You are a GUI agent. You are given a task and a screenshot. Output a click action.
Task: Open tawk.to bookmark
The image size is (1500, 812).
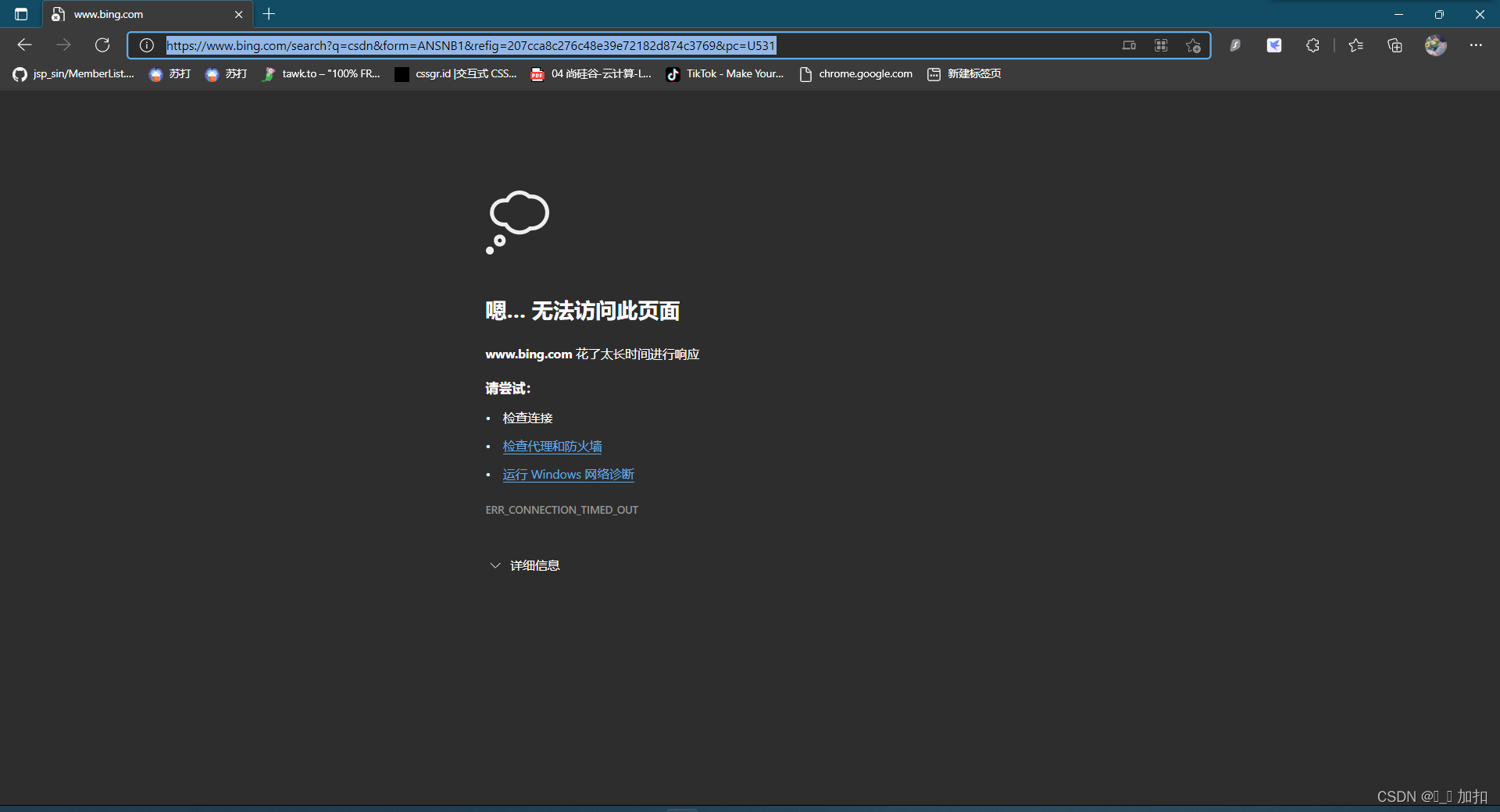point(322,73)
